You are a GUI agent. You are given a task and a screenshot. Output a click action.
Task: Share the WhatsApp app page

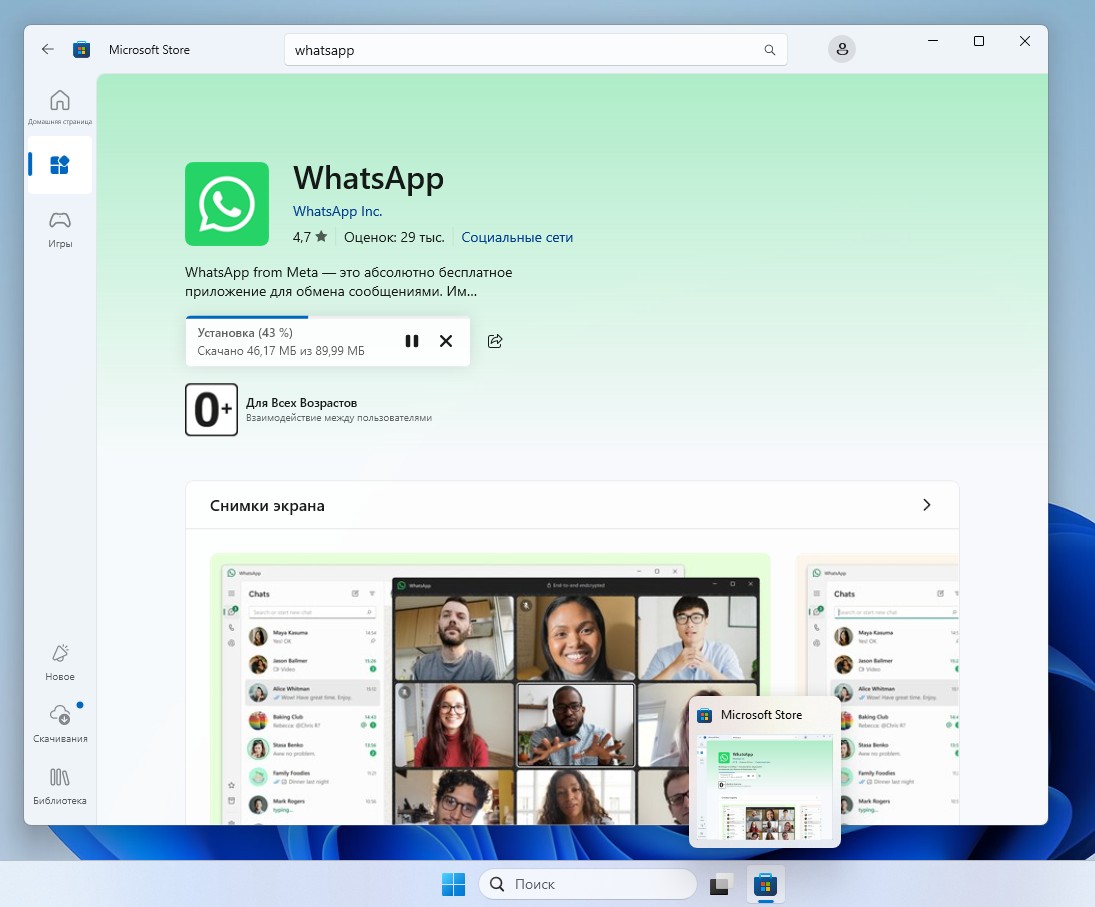point(495,341)
